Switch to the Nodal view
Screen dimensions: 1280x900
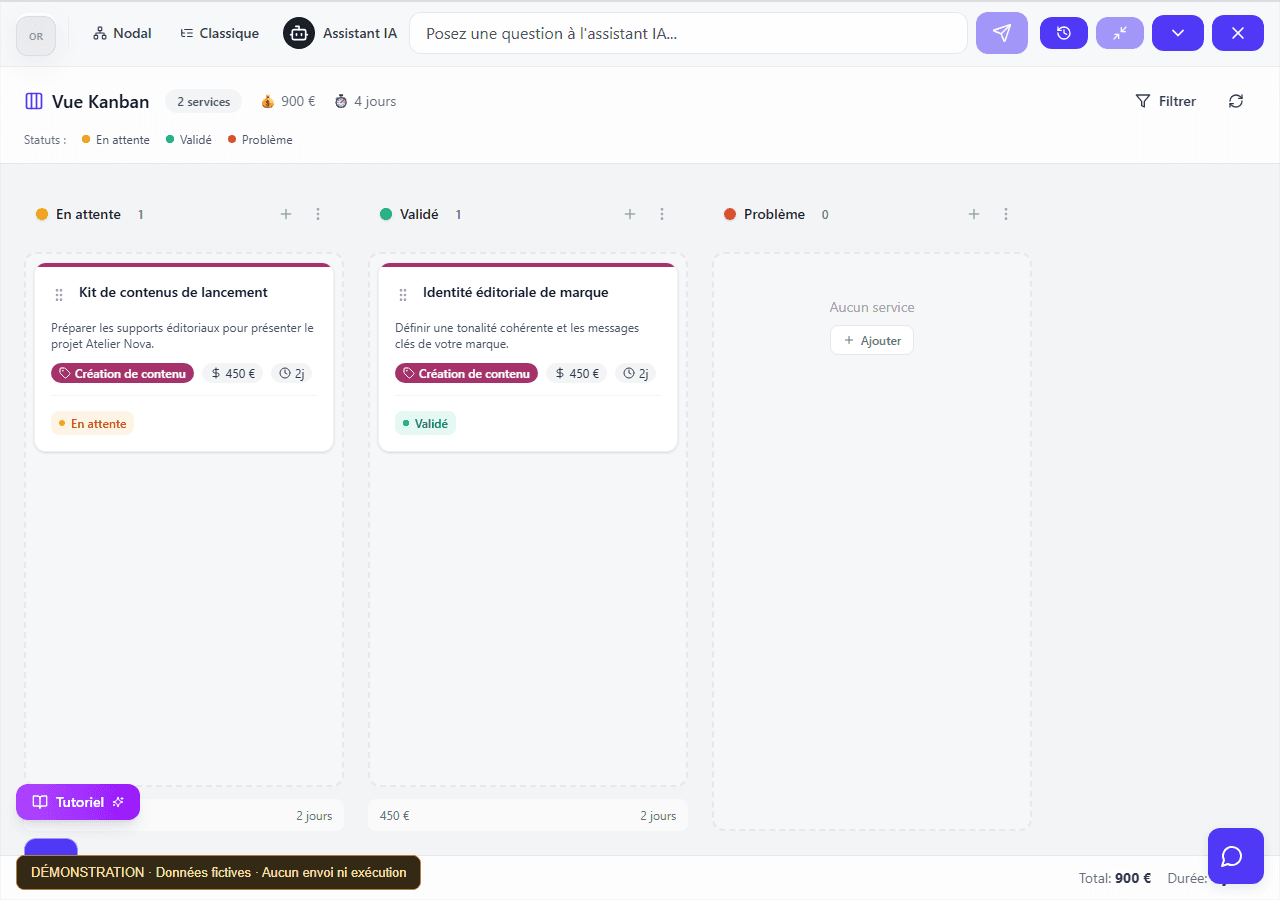click(122, 33)
